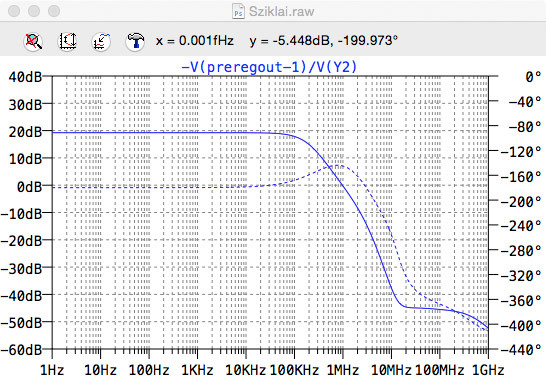Click the -360° phase axis label
The width and height of the screenshot is (546, 379).
(521, 300)
